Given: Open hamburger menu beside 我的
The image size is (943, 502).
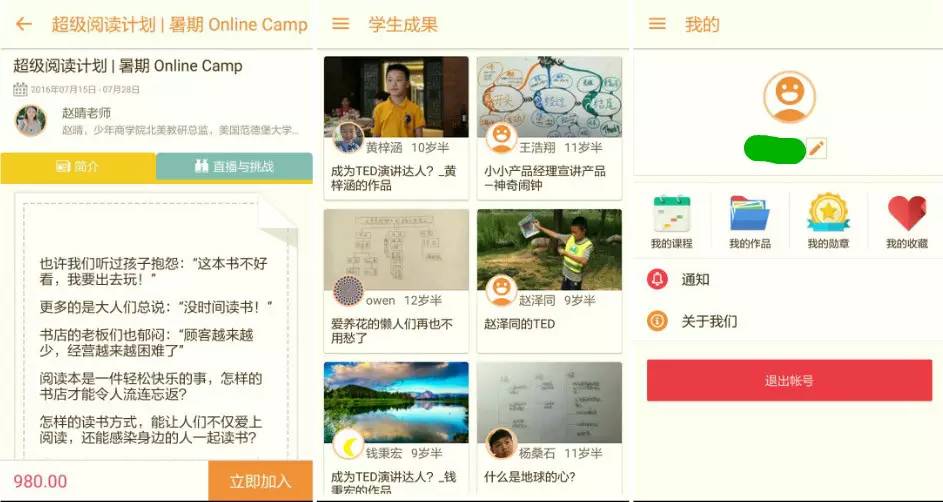Looking at the screenshot, I should (657, 24).
